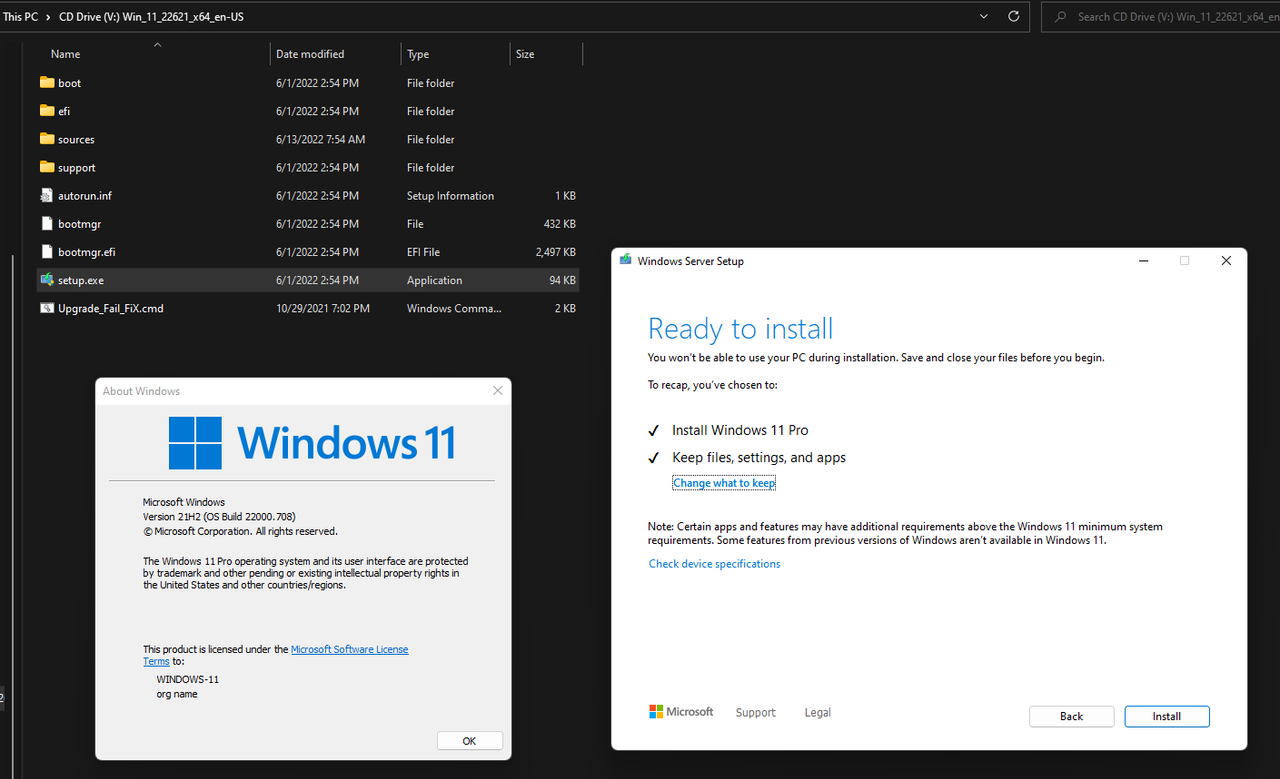Open Microsoft Software License Terms link
The height and width of the screenshot is (779, 1280).
pyautogui.click(x=349, y=649)
